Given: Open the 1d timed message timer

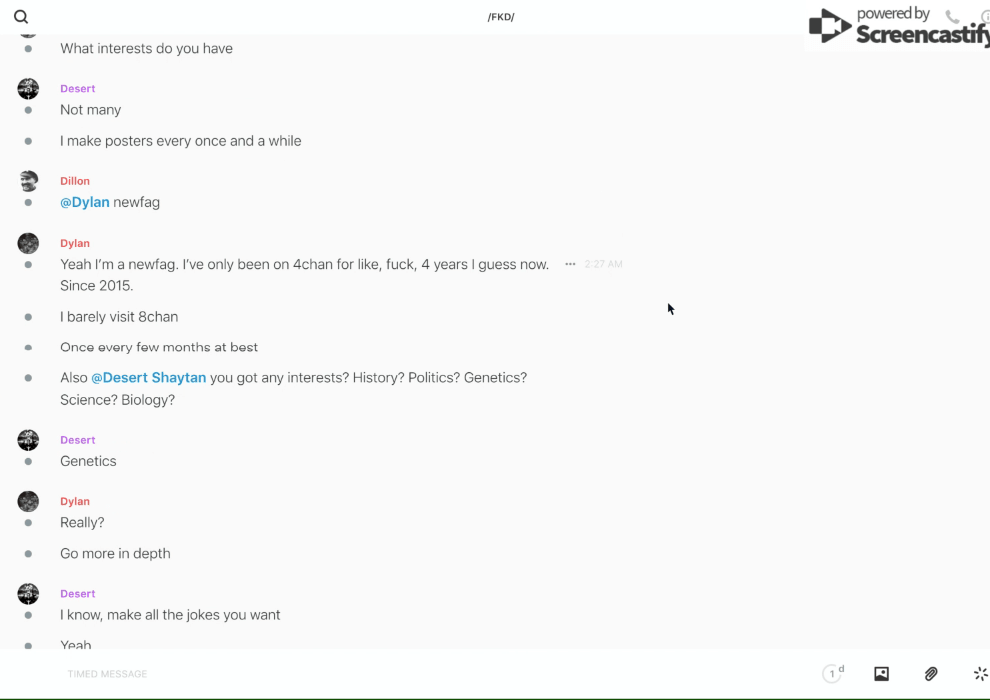Looking at the screenshot, I should [x=832, y=674].
